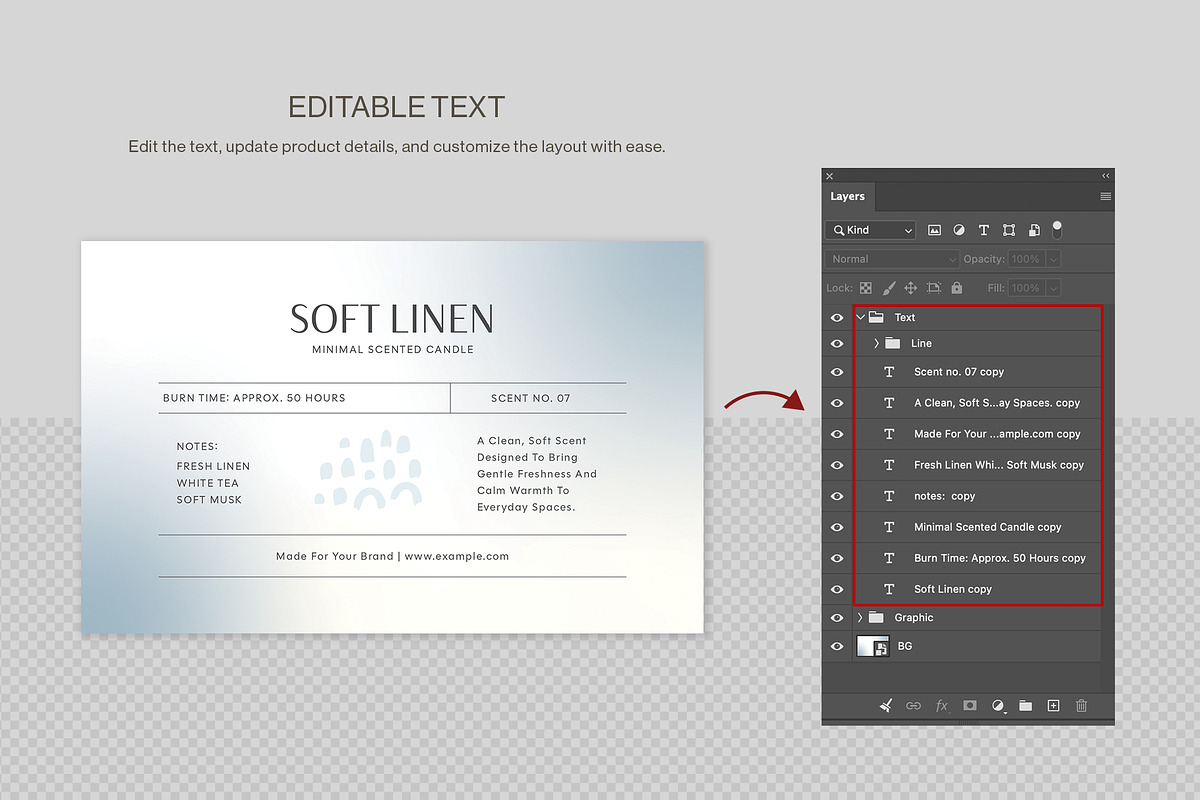The width and height of the screenshot is (1200, 800).
Task: Create a new layer plus icon
Action: tap(1053, 705)
